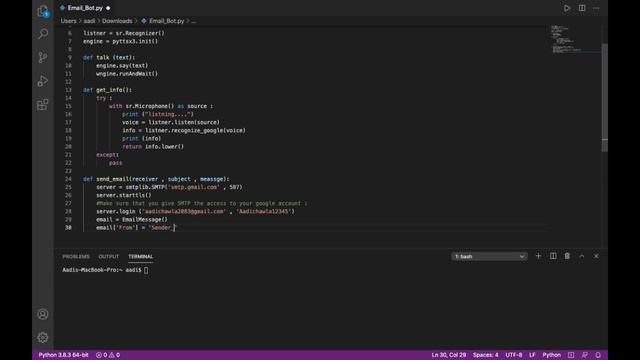Click the feedback icon in status bar

tap(584, 355)
